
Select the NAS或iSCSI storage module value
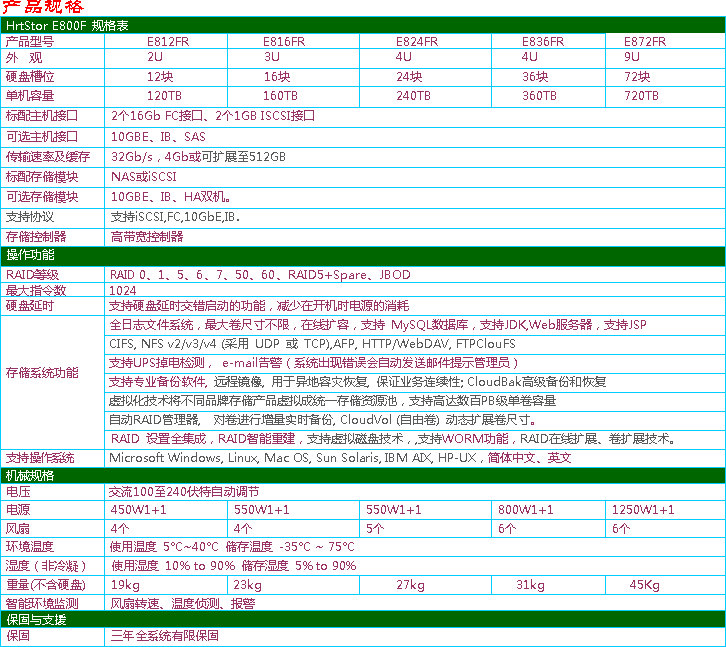coord(144,176)
